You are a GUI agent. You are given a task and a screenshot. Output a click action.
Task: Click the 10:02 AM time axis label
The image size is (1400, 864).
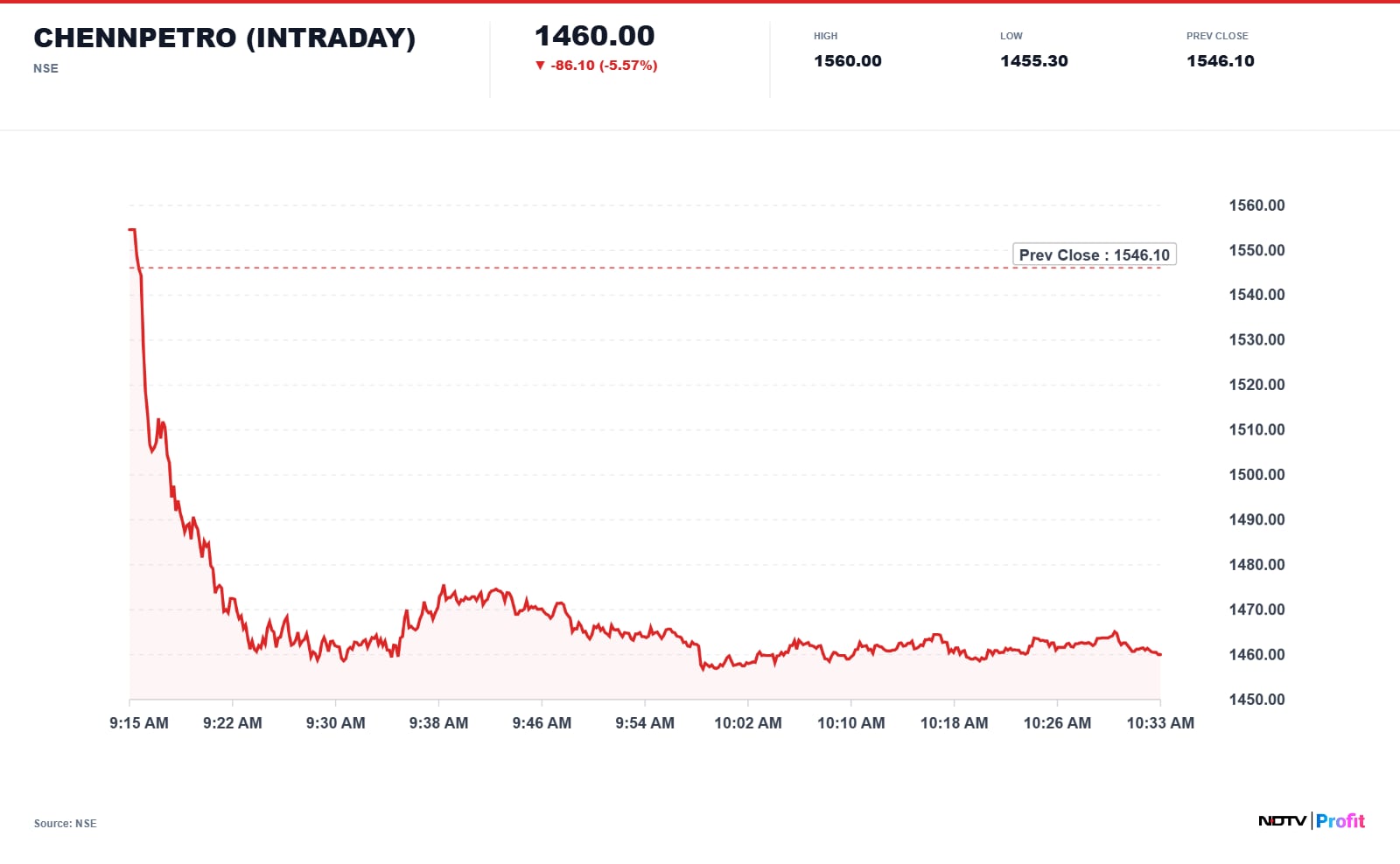748,723
